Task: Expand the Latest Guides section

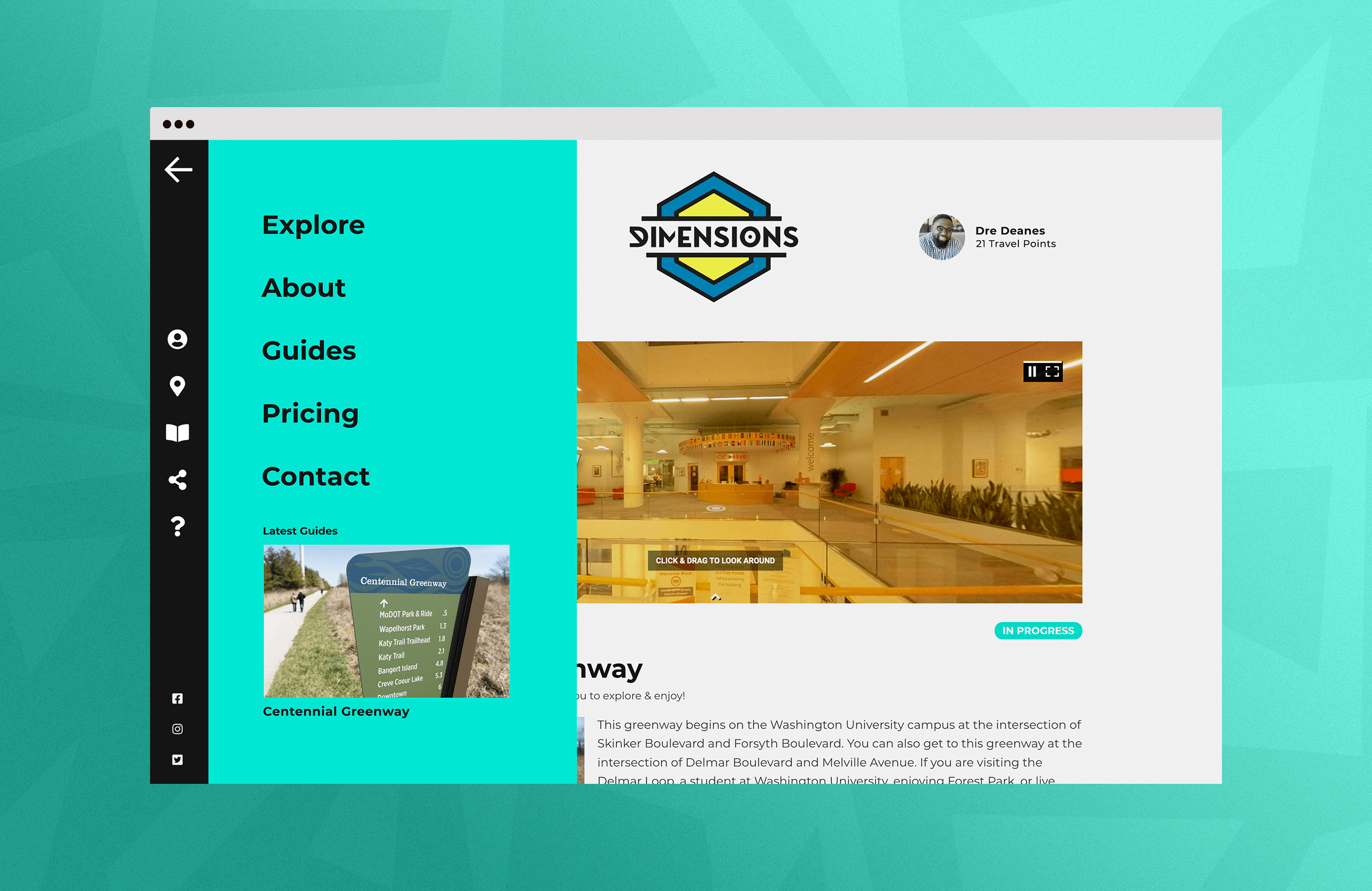Action: (x=300, y=530)
